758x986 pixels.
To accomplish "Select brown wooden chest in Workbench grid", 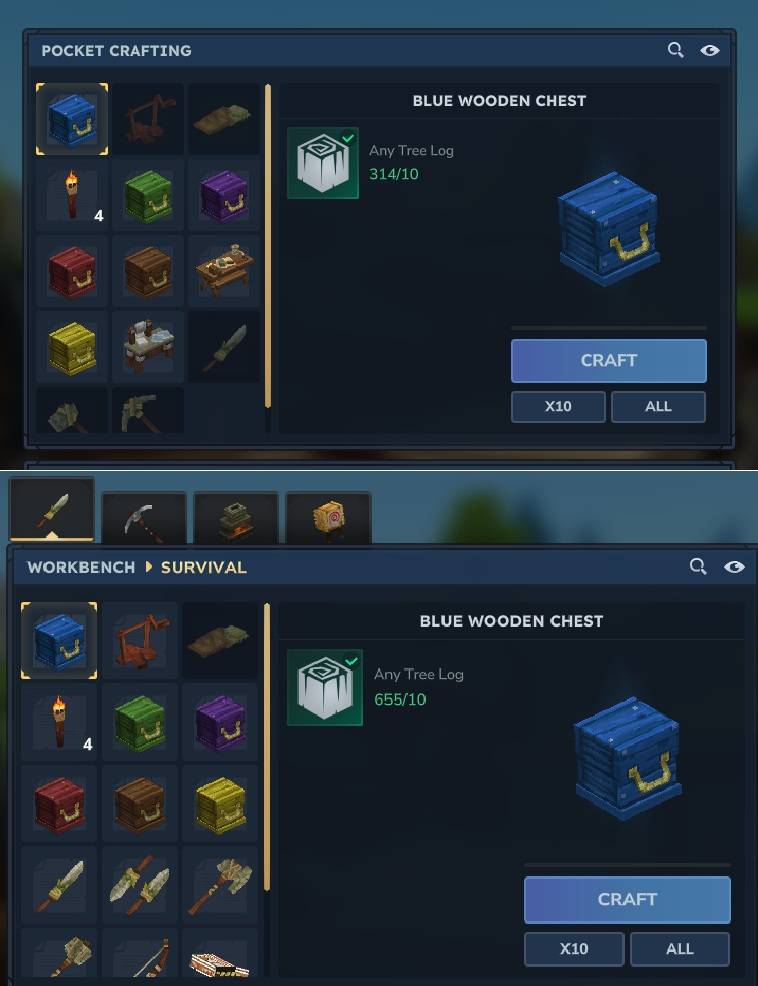I will point(140,804).
